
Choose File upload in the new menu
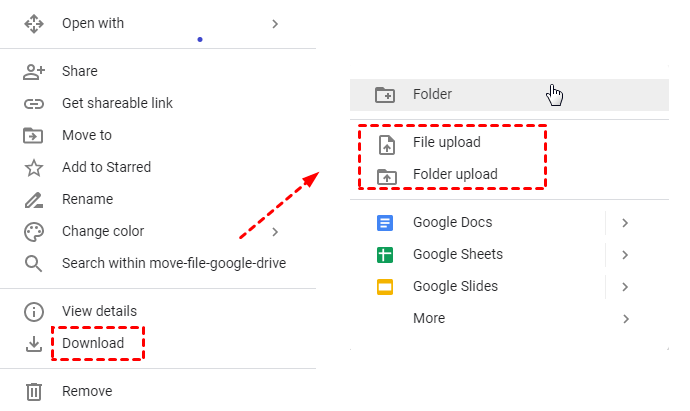point(446,143)
